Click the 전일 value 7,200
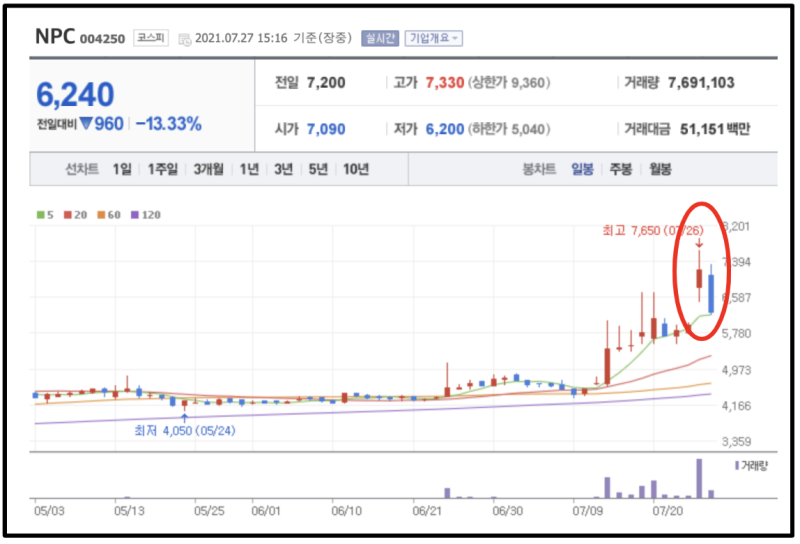This screenshot has width=800, height=544. pos(326,83)
